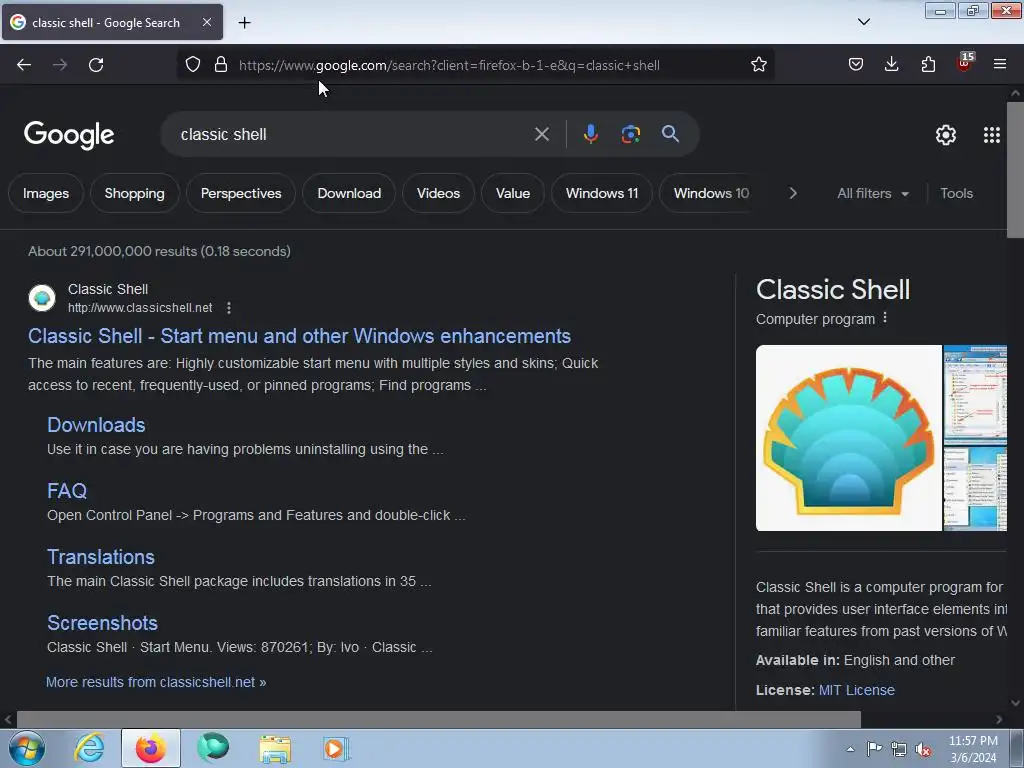Viewport: 1024px width, 768px height.
Task: Open the extensions puzzle-piece icon
Action: (x=928, y=64)
